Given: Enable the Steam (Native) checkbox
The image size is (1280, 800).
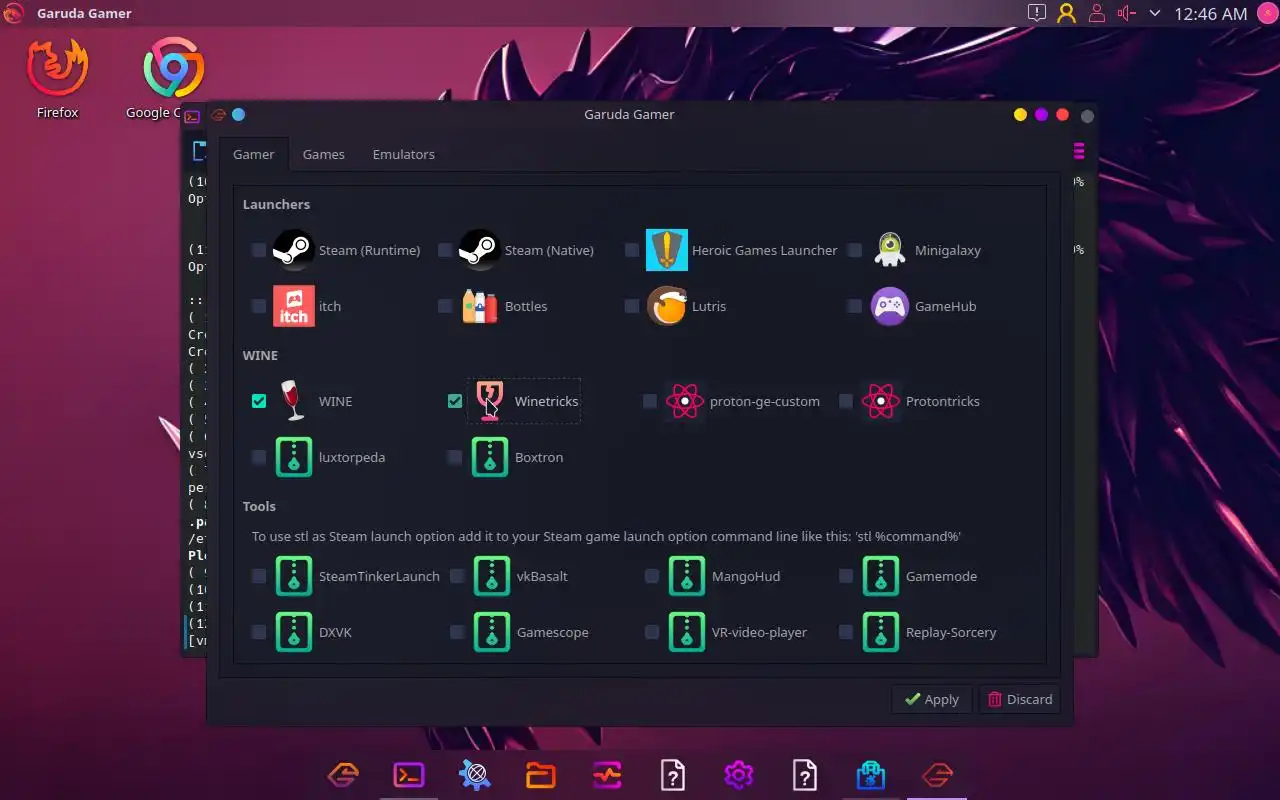Looking at the screenshot, I should coord(445,250).
